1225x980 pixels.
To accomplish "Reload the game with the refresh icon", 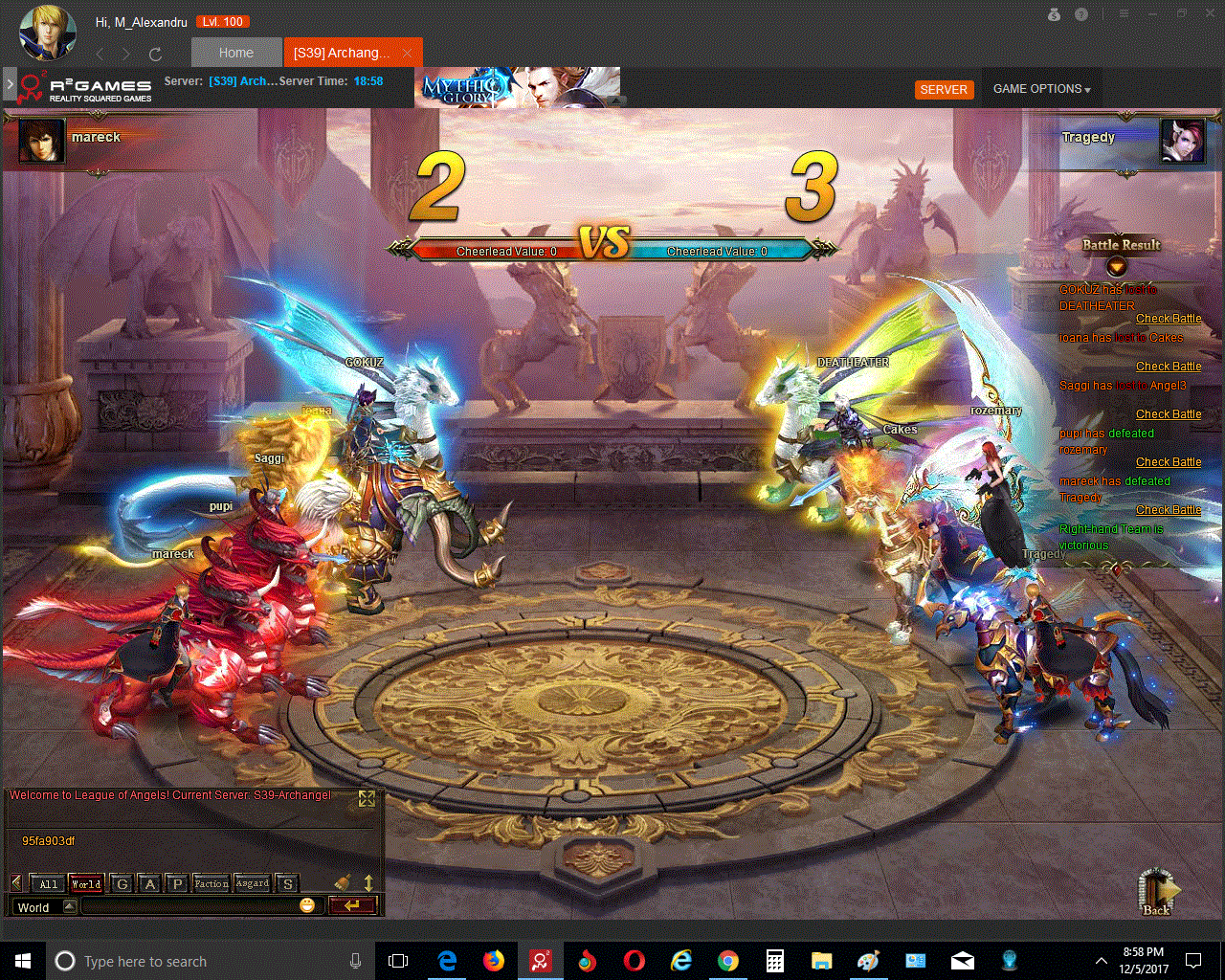I will pos(155,55).
